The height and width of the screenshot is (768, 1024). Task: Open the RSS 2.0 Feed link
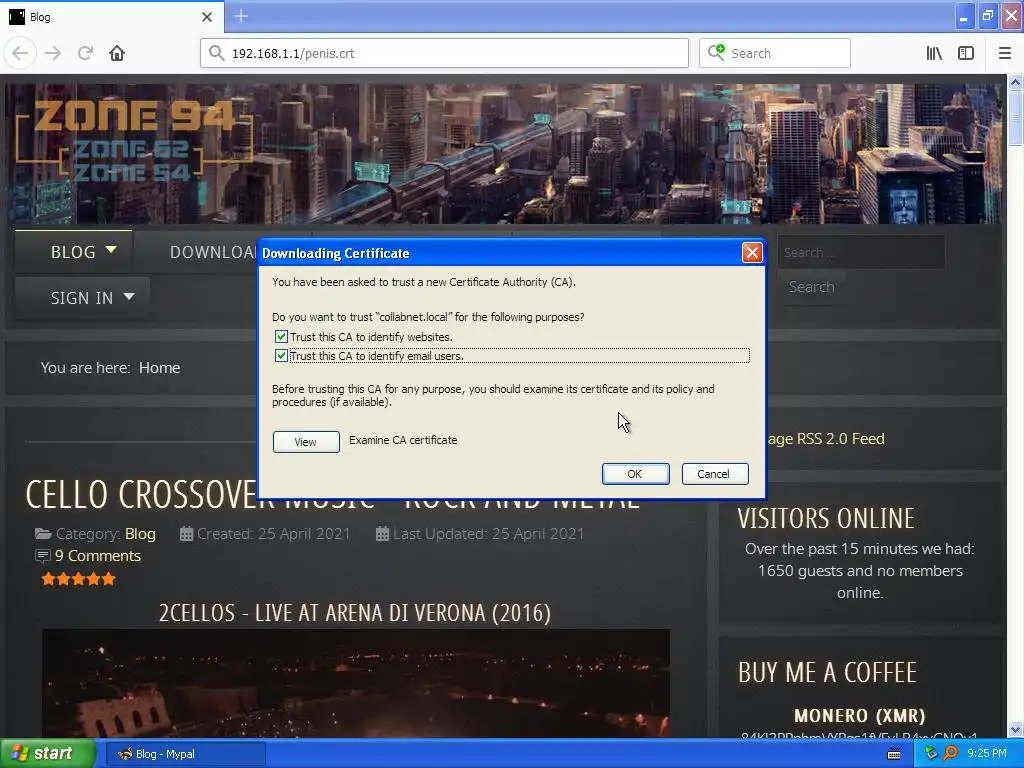[826, 439]
